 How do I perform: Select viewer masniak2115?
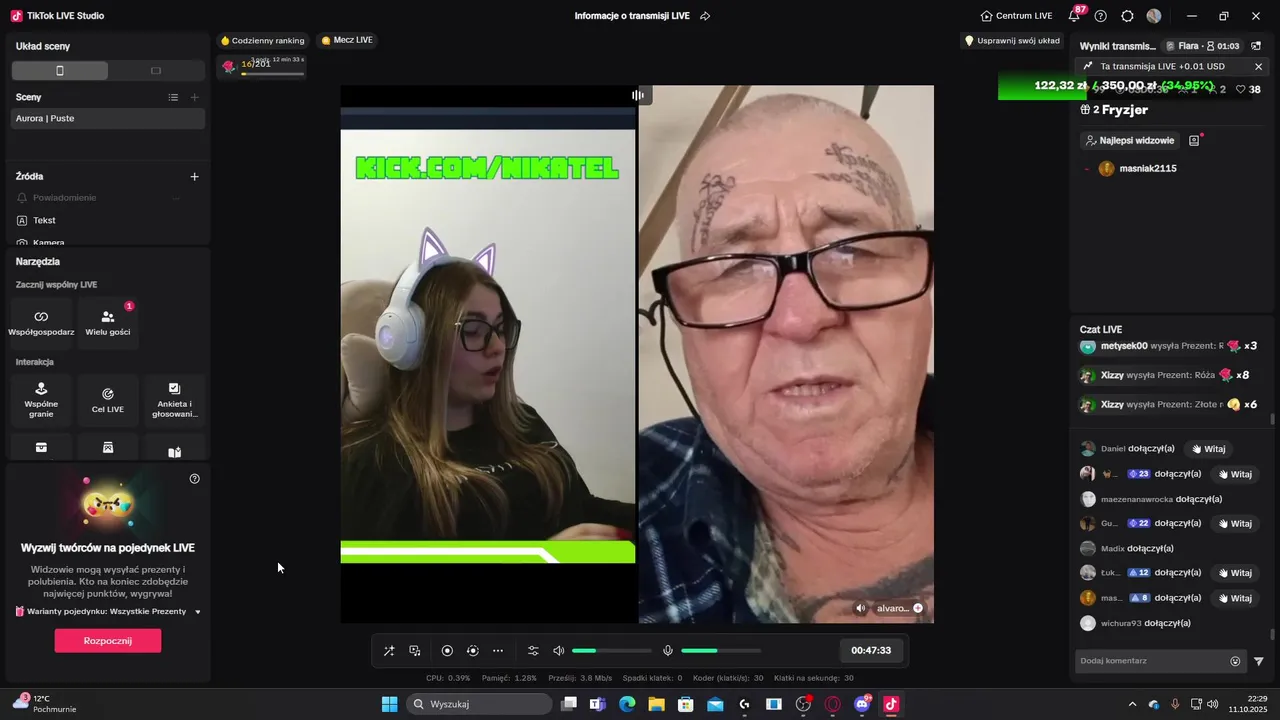pos(1138,168)
